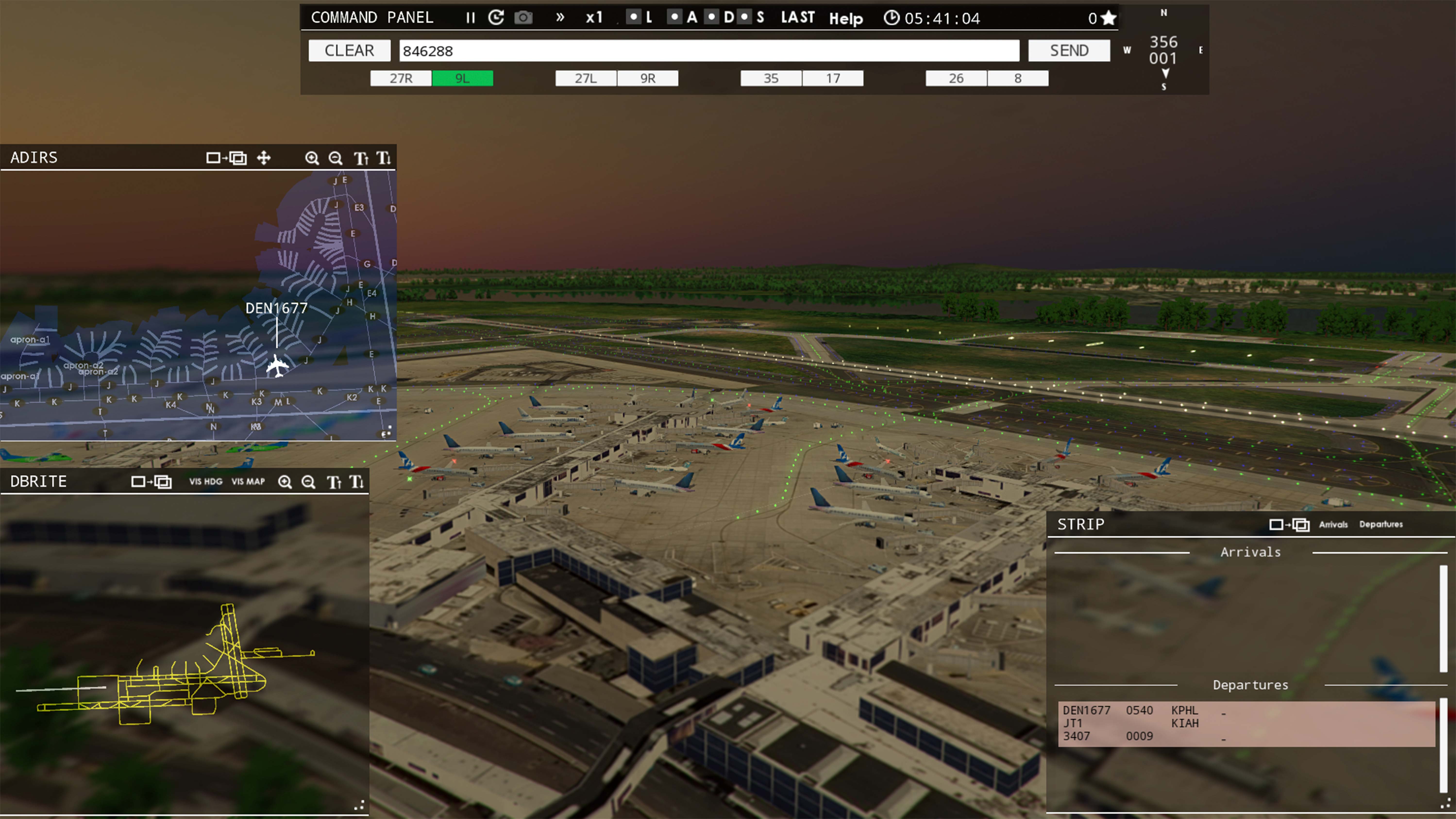Click the DBRITE panel title

(38, 482)
